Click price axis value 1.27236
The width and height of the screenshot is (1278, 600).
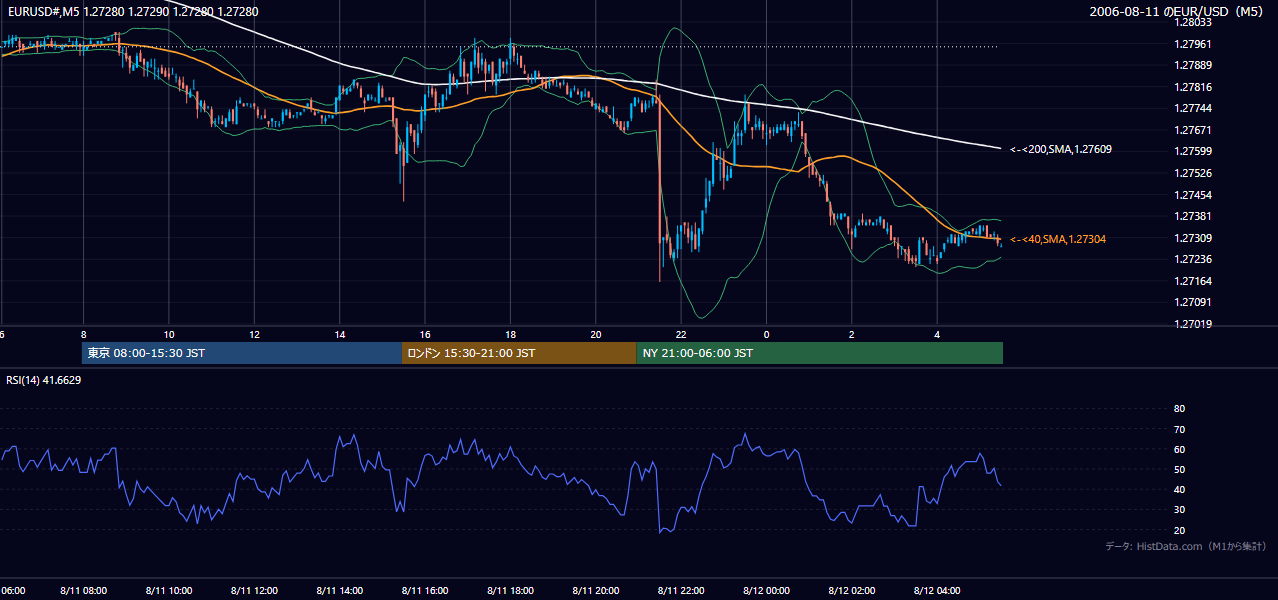click(x=1194, y=259)
